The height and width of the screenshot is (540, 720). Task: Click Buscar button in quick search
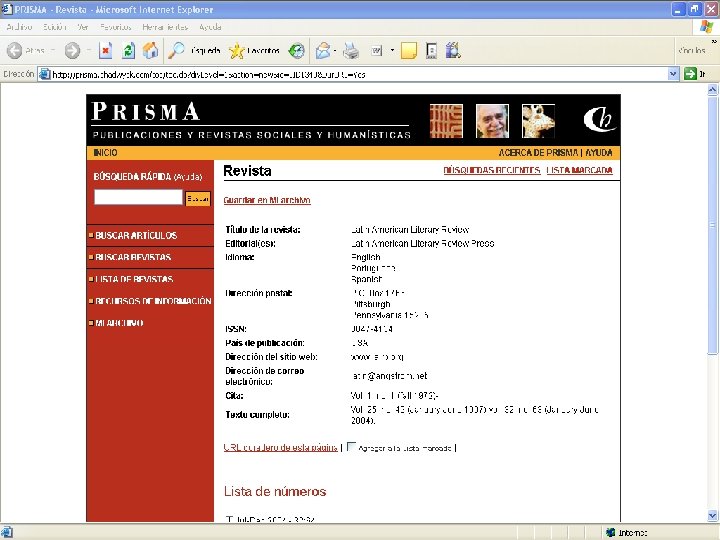coord(198,198)
